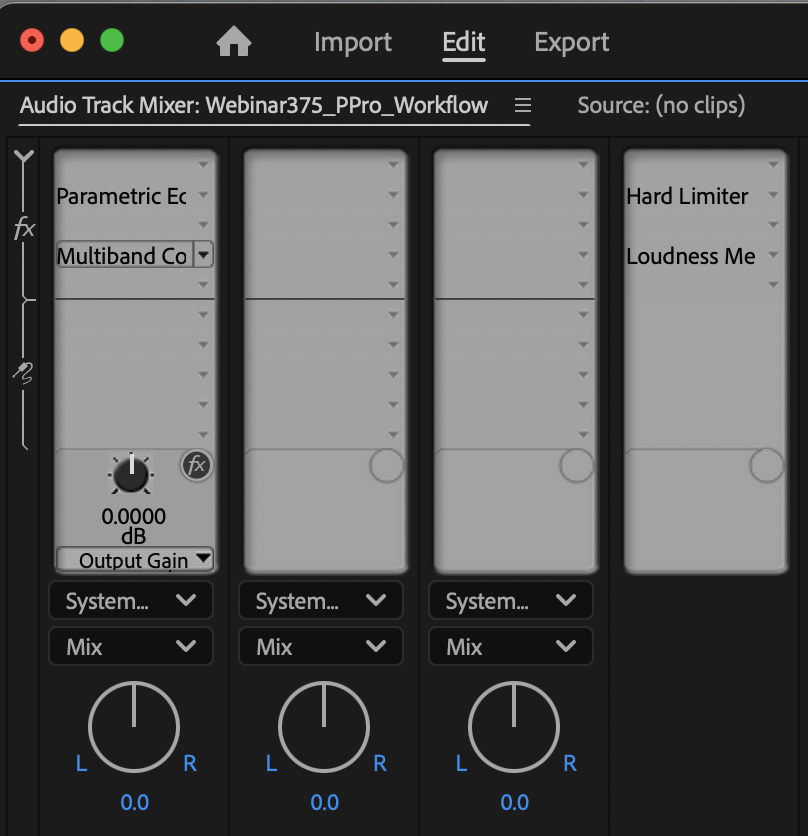Select the Parametric Equalizer effect slot

click(x=121, y=196)
